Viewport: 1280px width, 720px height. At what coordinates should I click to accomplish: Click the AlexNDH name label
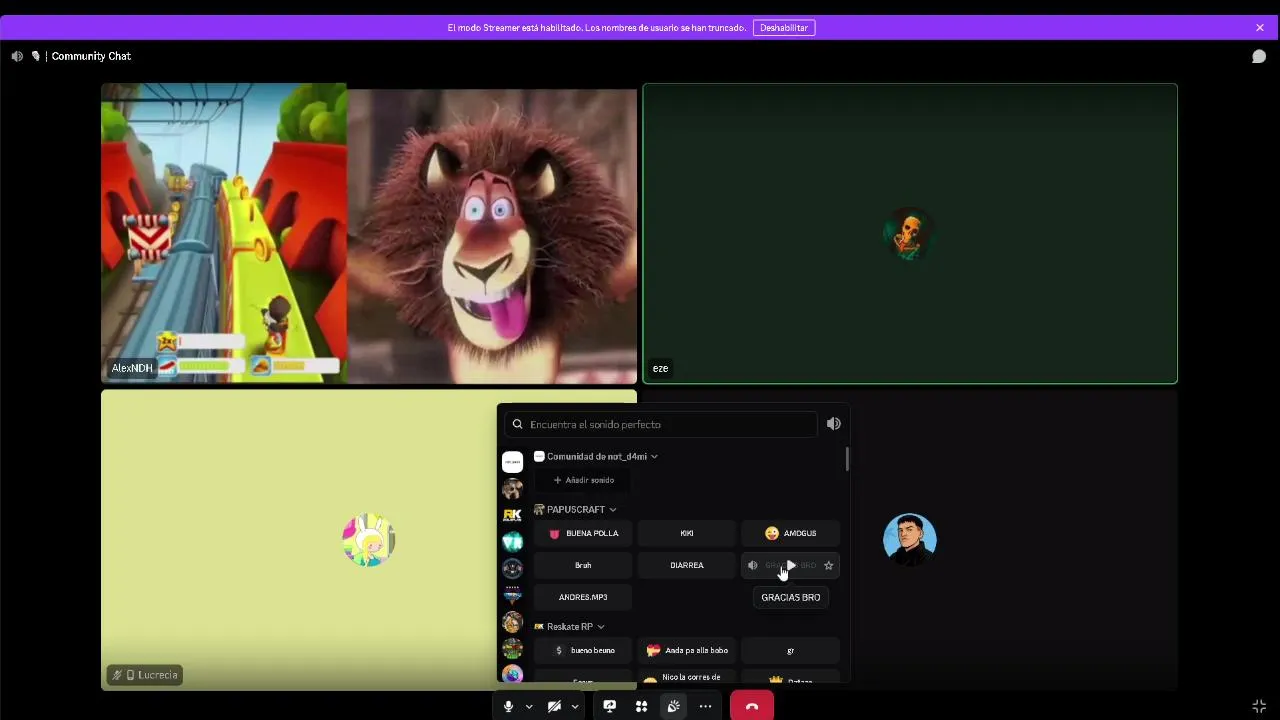(132, 368)
